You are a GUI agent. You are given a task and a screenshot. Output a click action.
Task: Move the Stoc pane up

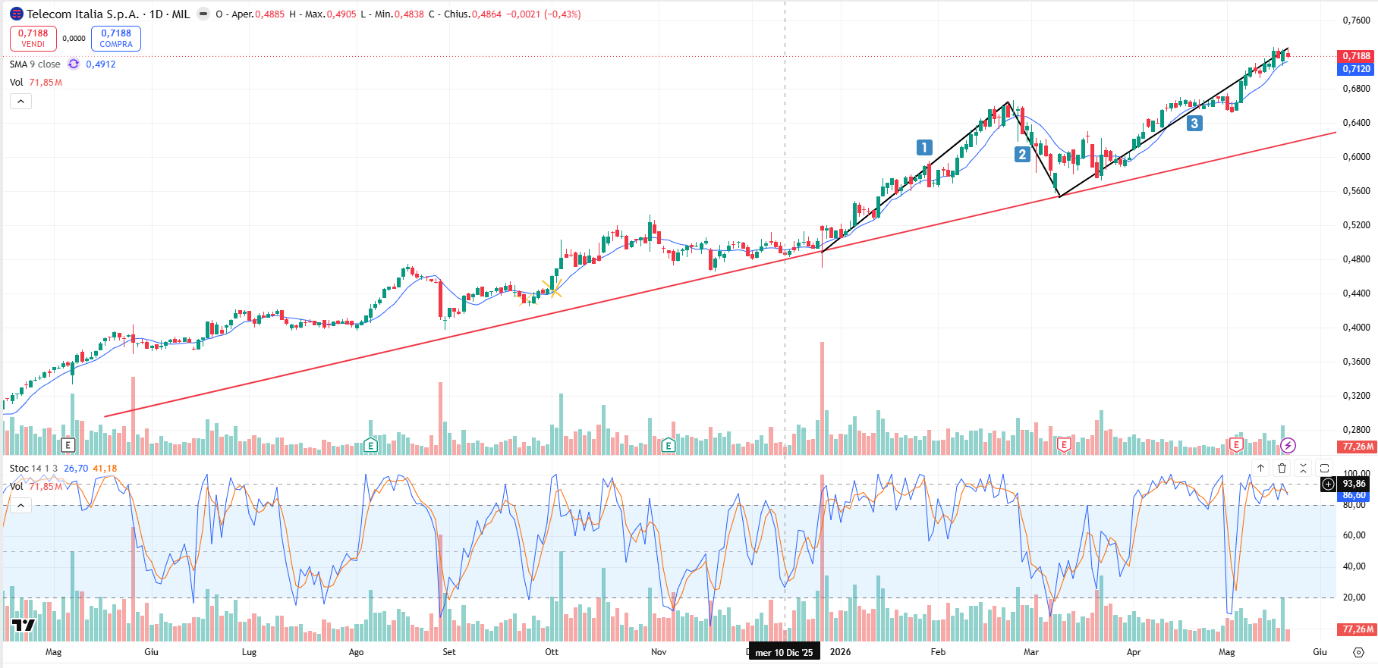[x=1260, y=468]
